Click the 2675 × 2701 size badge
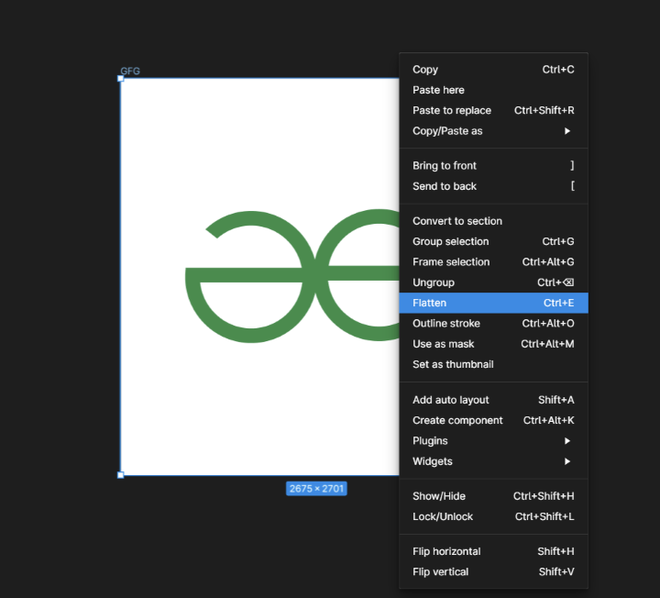The width and height of the screenshot is (660, 598). pyautogui.click(x=317, y=489)
